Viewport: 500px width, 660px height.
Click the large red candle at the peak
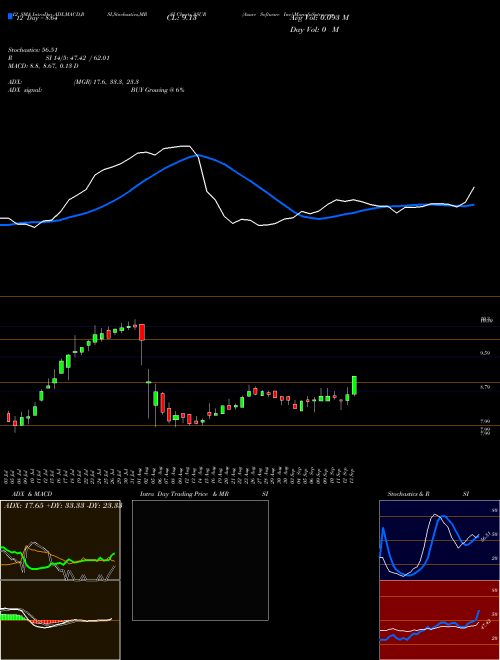point(142,333)
